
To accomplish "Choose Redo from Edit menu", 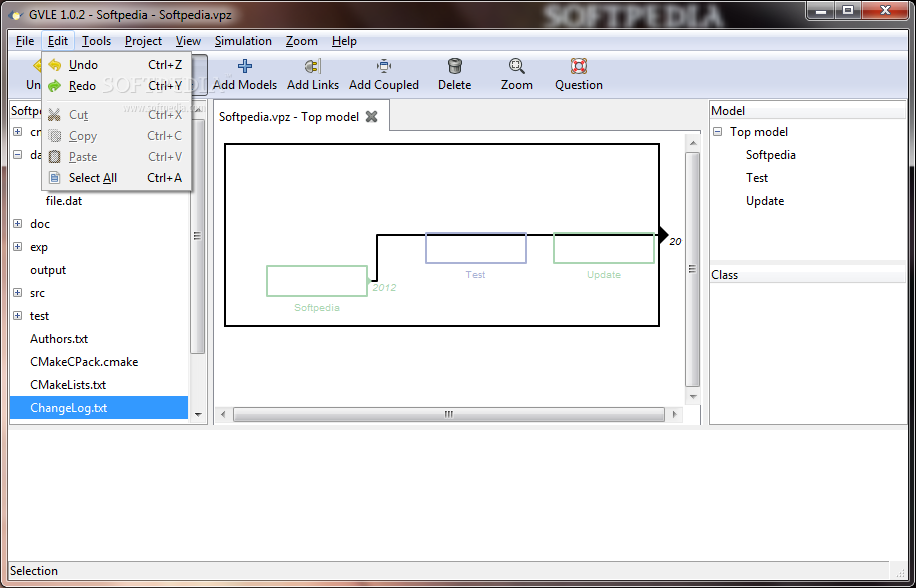I will (116, 86).
